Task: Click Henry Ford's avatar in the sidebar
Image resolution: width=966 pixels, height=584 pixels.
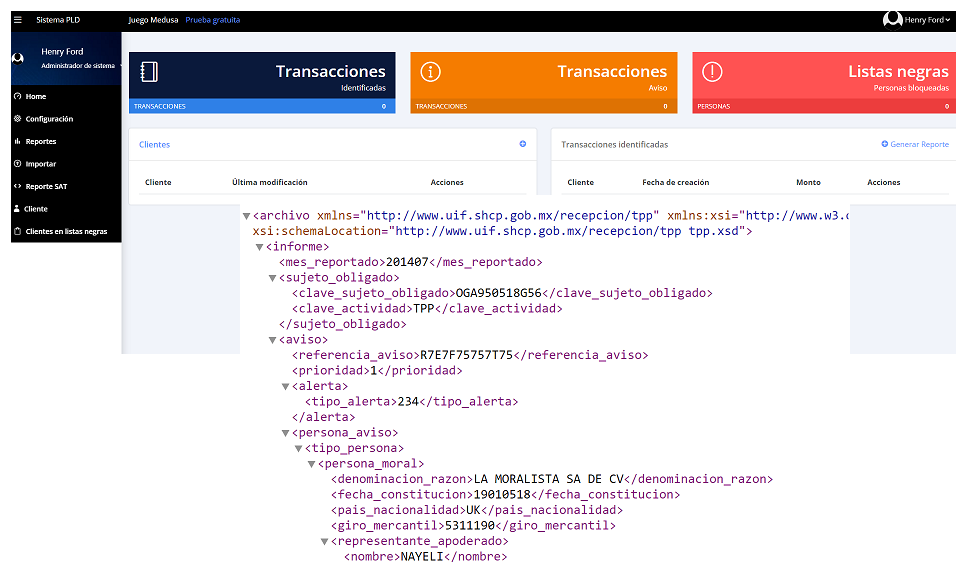Action: [18, 58]
